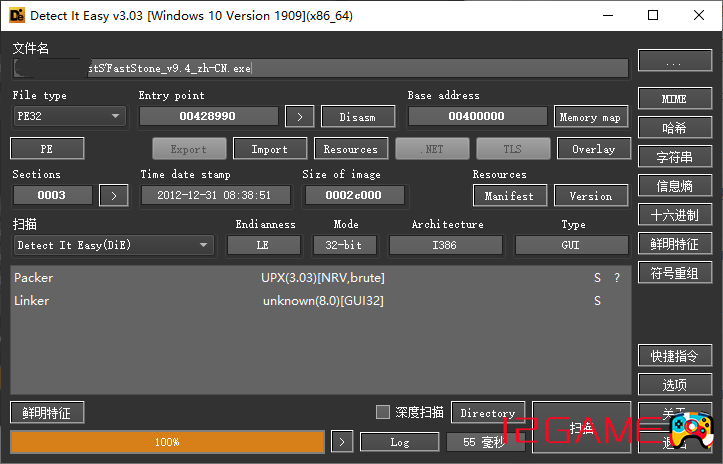The image size is (723, 464).
Task: Click the orange 100% progress bar
Action: (x=167, y=441)
